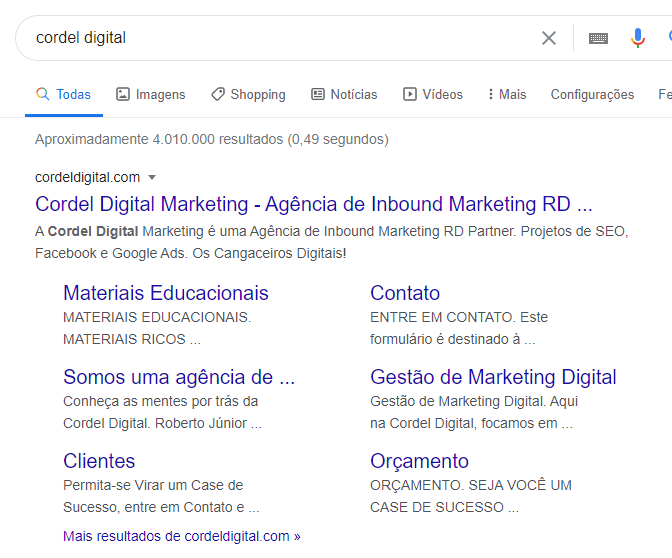Clear the search box with the X icon

click(x=549, y=38)
